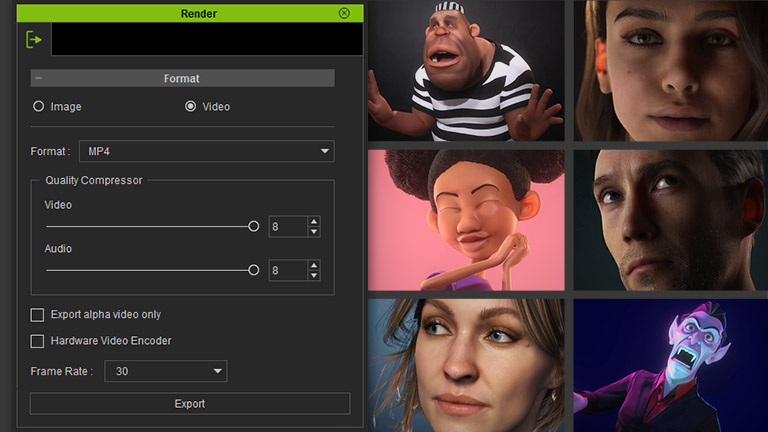Select the striped prisoner character thumbnail
Screen dimensions: 768x432
(x=466, y=70)
